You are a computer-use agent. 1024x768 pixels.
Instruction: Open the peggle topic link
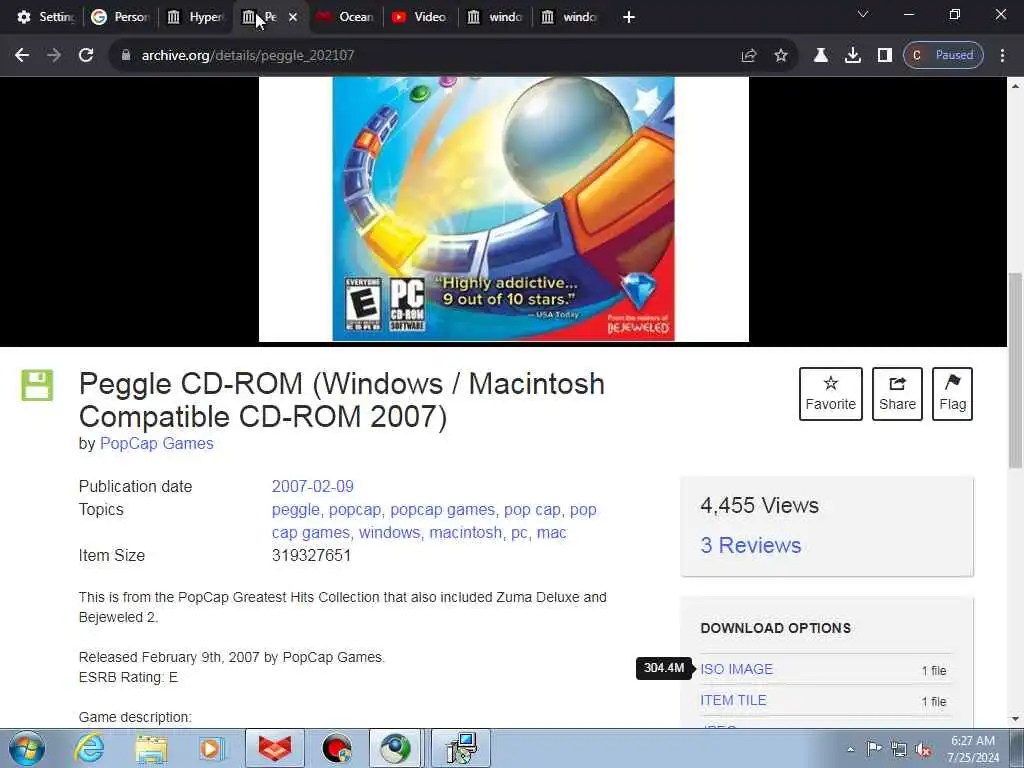pyautogui.click(x=296, y=509)
